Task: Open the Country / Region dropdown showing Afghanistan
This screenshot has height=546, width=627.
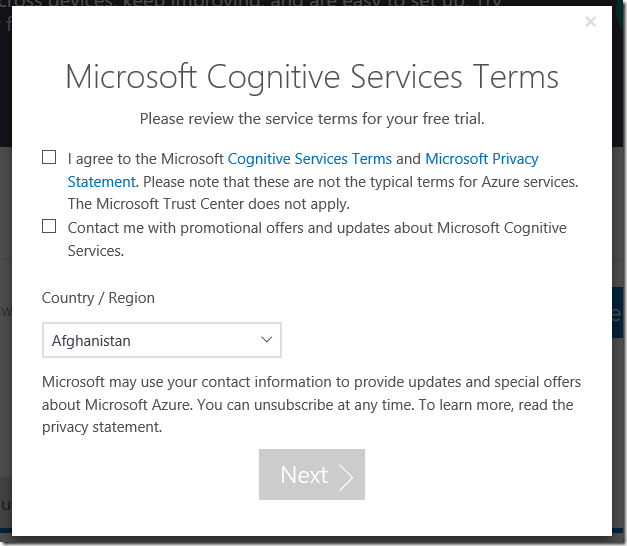Action: [x=161, y=340]
